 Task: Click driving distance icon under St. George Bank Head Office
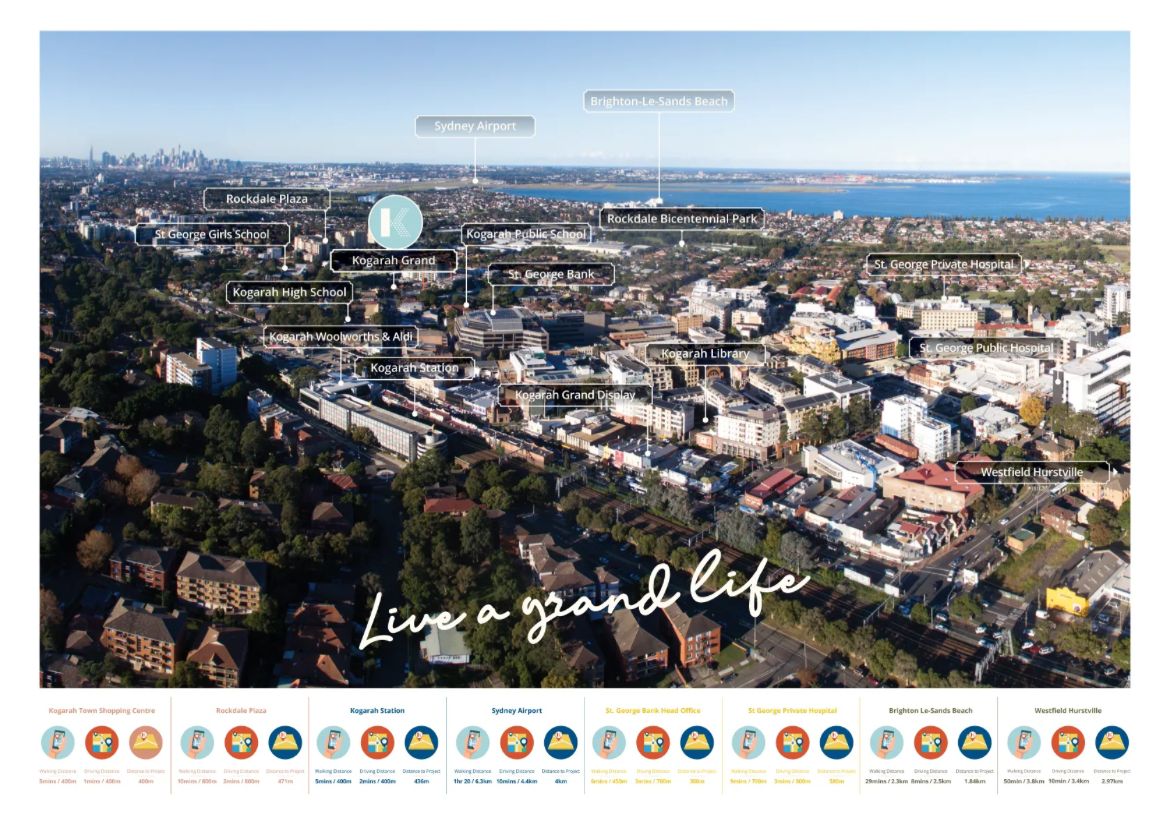653,742
